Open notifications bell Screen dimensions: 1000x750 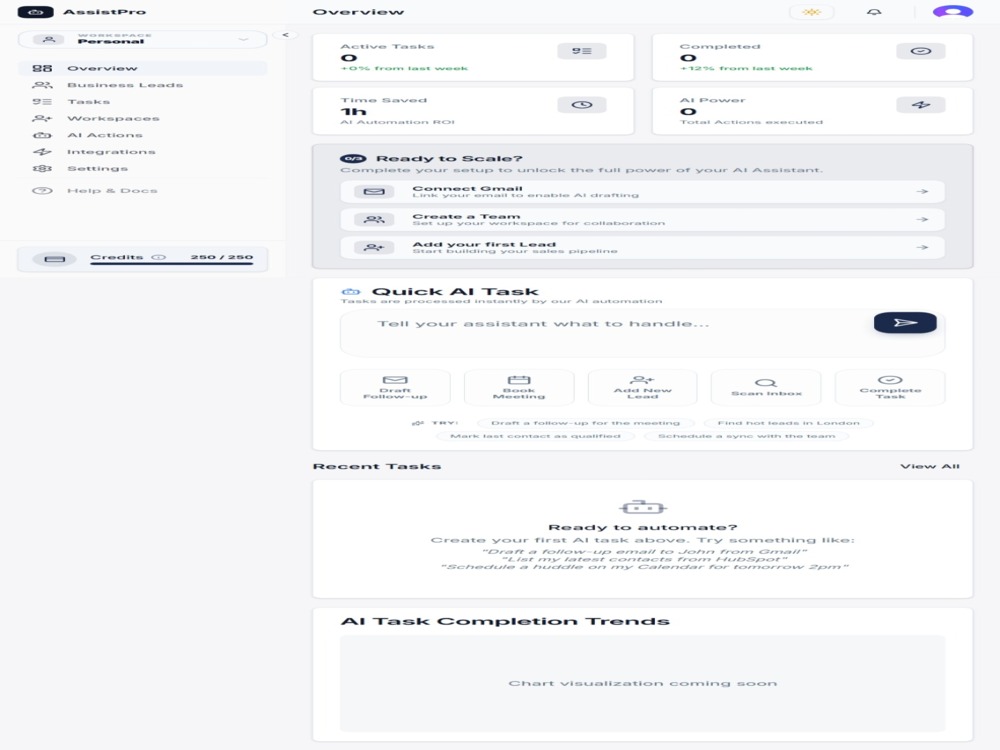pyautogui.click(x=874, y=11)
